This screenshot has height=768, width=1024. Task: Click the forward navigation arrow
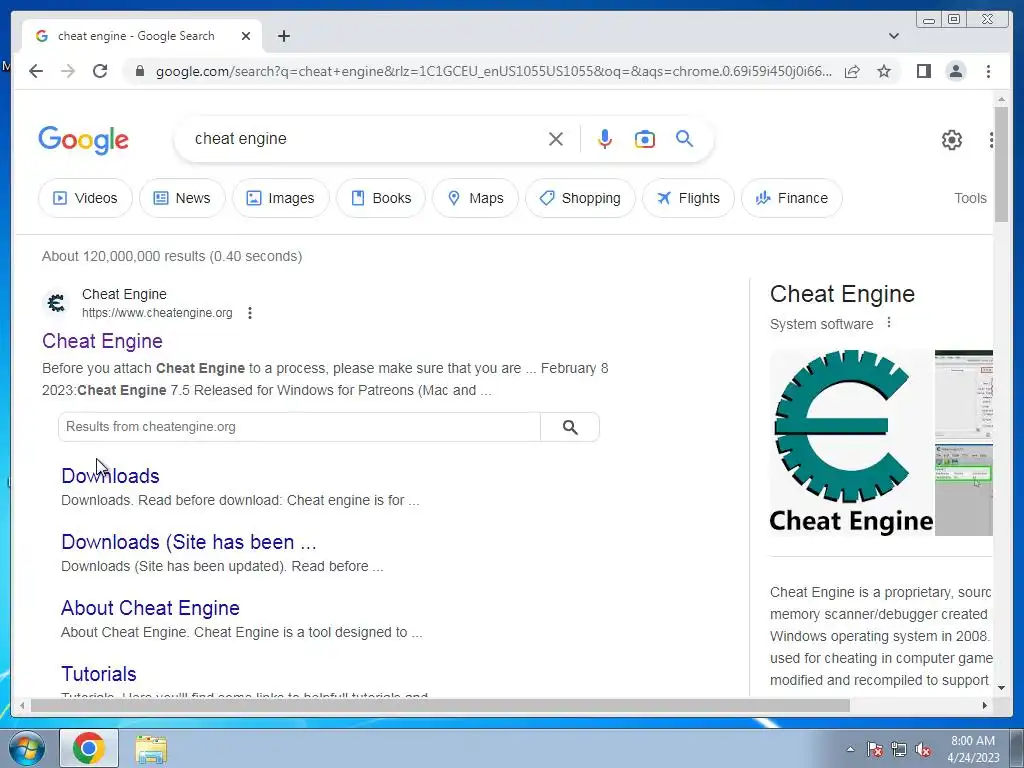[68, 71]
